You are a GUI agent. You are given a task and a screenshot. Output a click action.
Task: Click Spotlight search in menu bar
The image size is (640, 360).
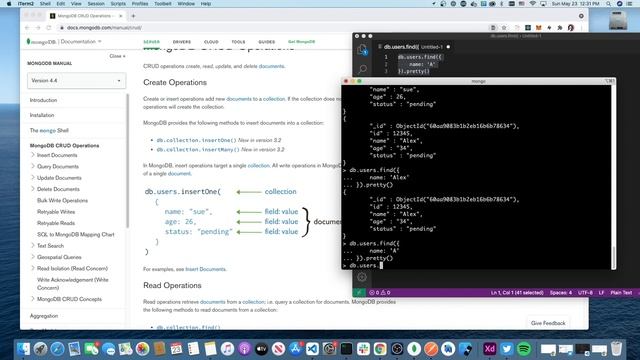tap(608, 4)
